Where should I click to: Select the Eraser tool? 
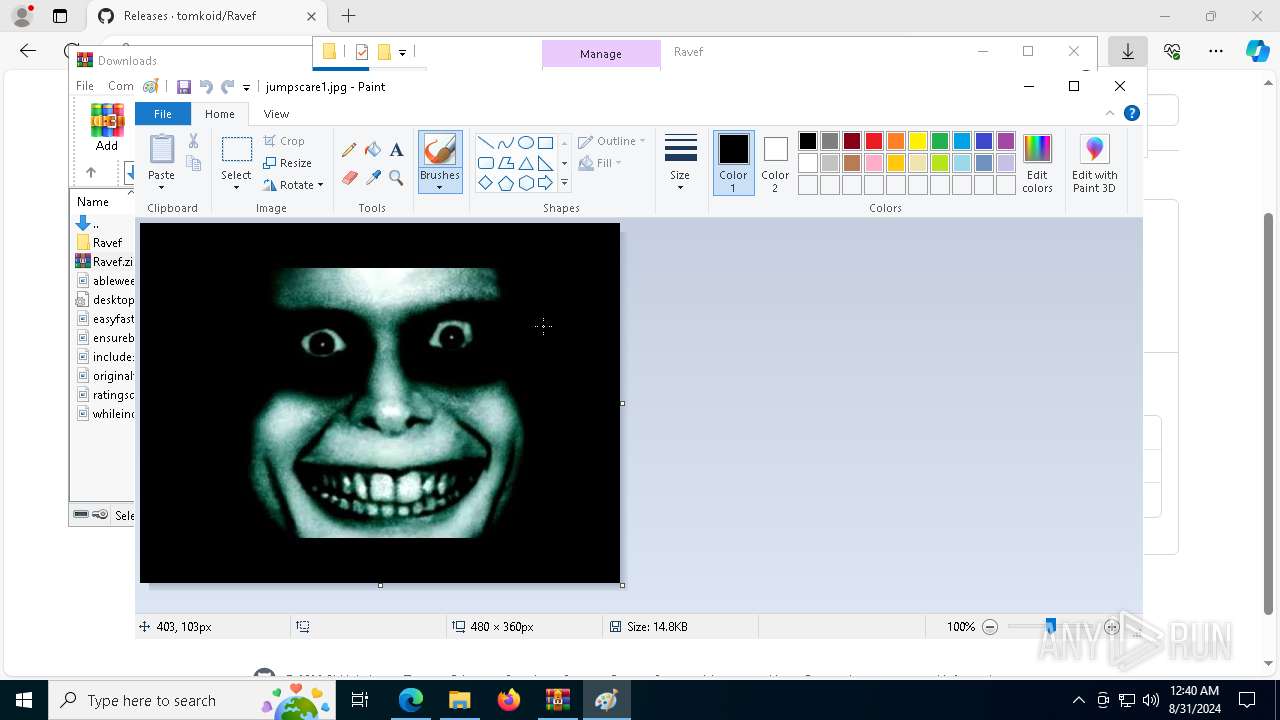[x=349, y=178]
